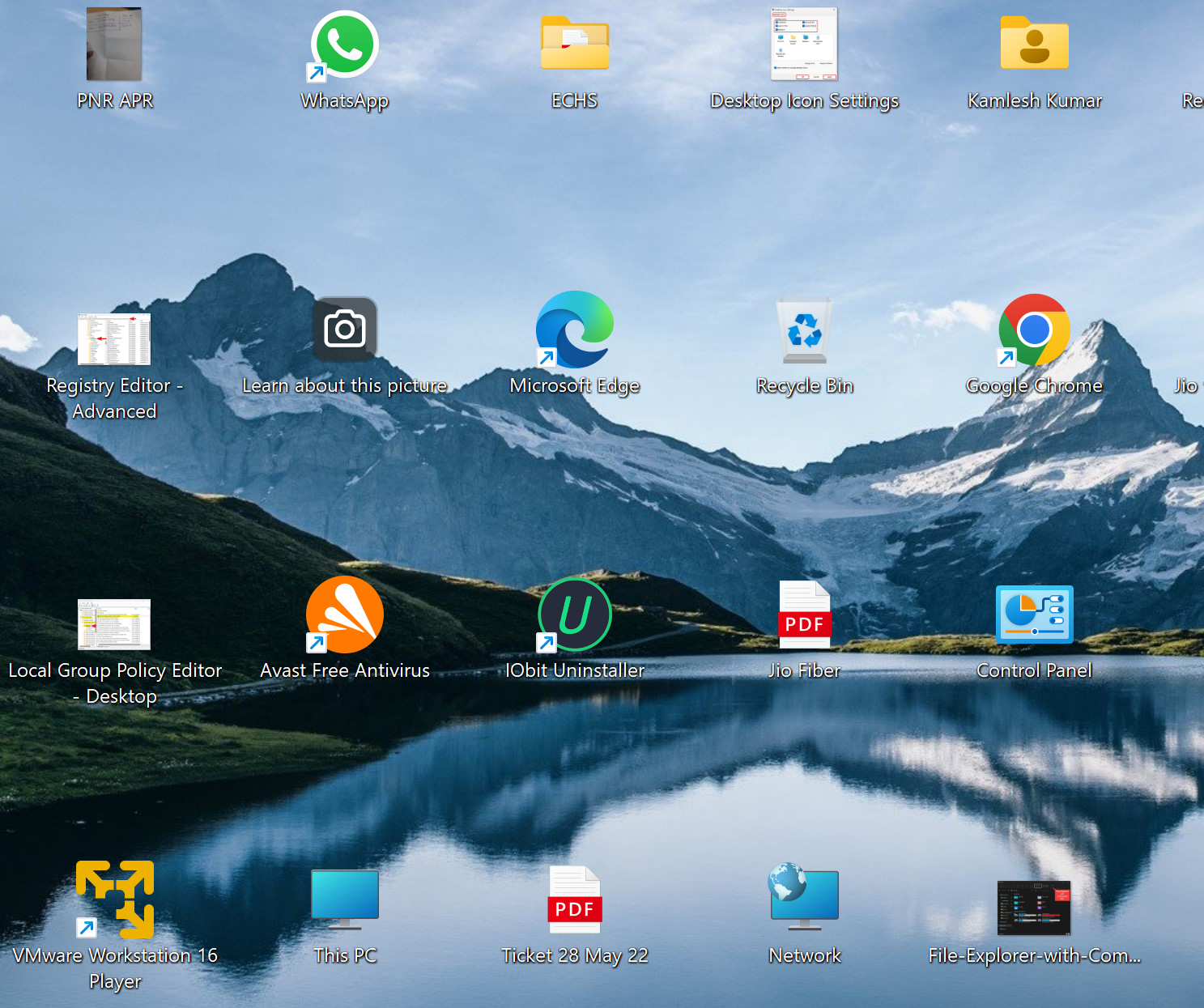Select the File-Explorer-with-Com... image file

pyautogui.click(x=1034, y=908)
